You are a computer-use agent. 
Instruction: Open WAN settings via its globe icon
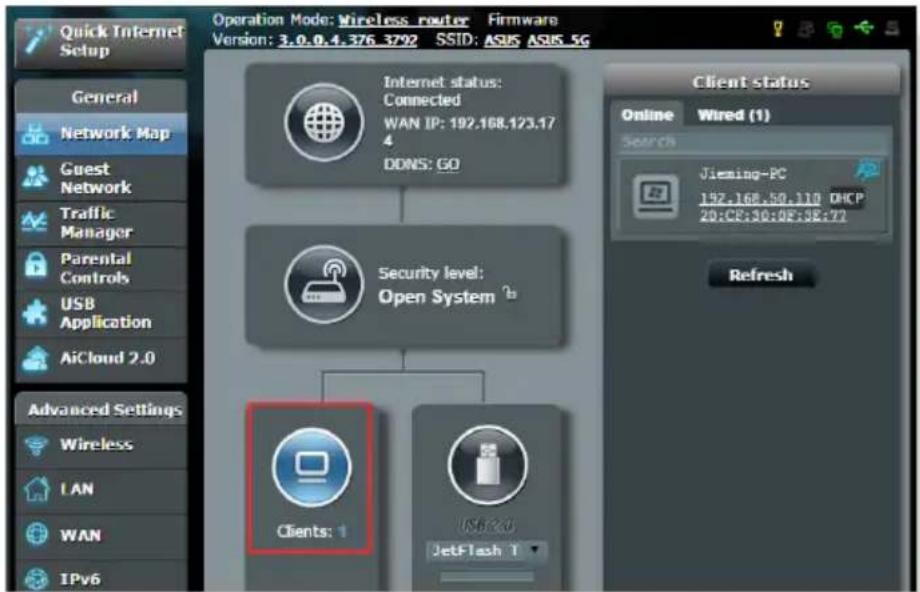[36, 534]
